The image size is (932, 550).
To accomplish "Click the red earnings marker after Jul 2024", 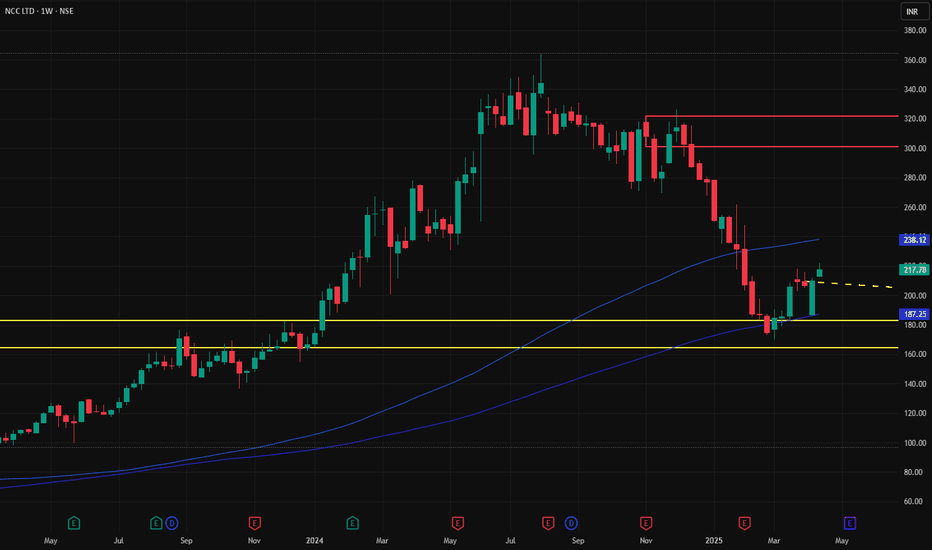I will [x=548, y=523].
